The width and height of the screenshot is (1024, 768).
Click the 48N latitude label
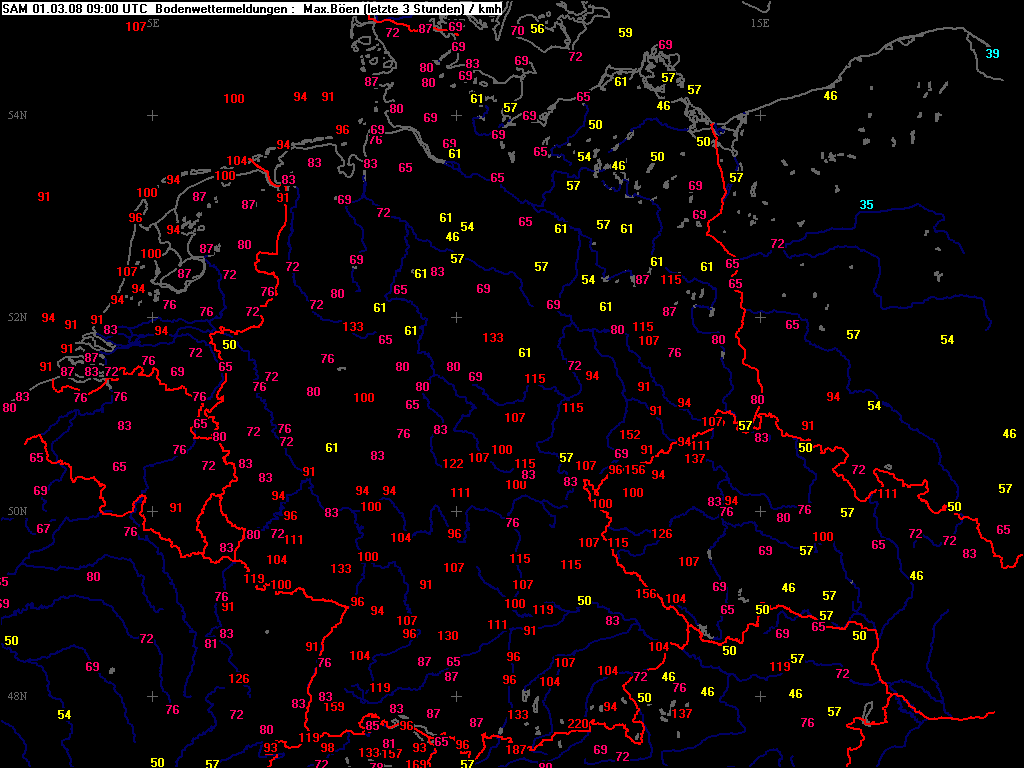pos(17,696)
